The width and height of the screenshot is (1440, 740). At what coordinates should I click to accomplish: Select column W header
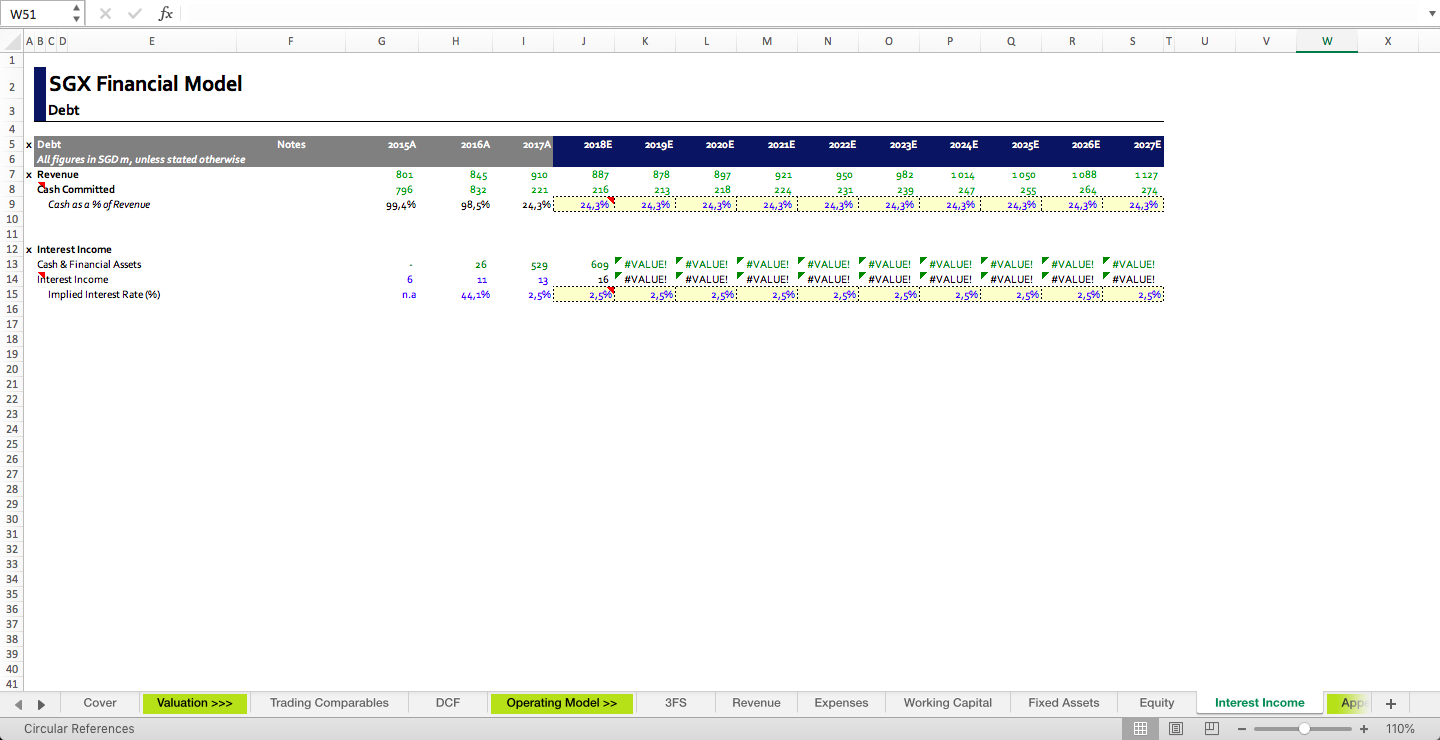click(1327, 41)
